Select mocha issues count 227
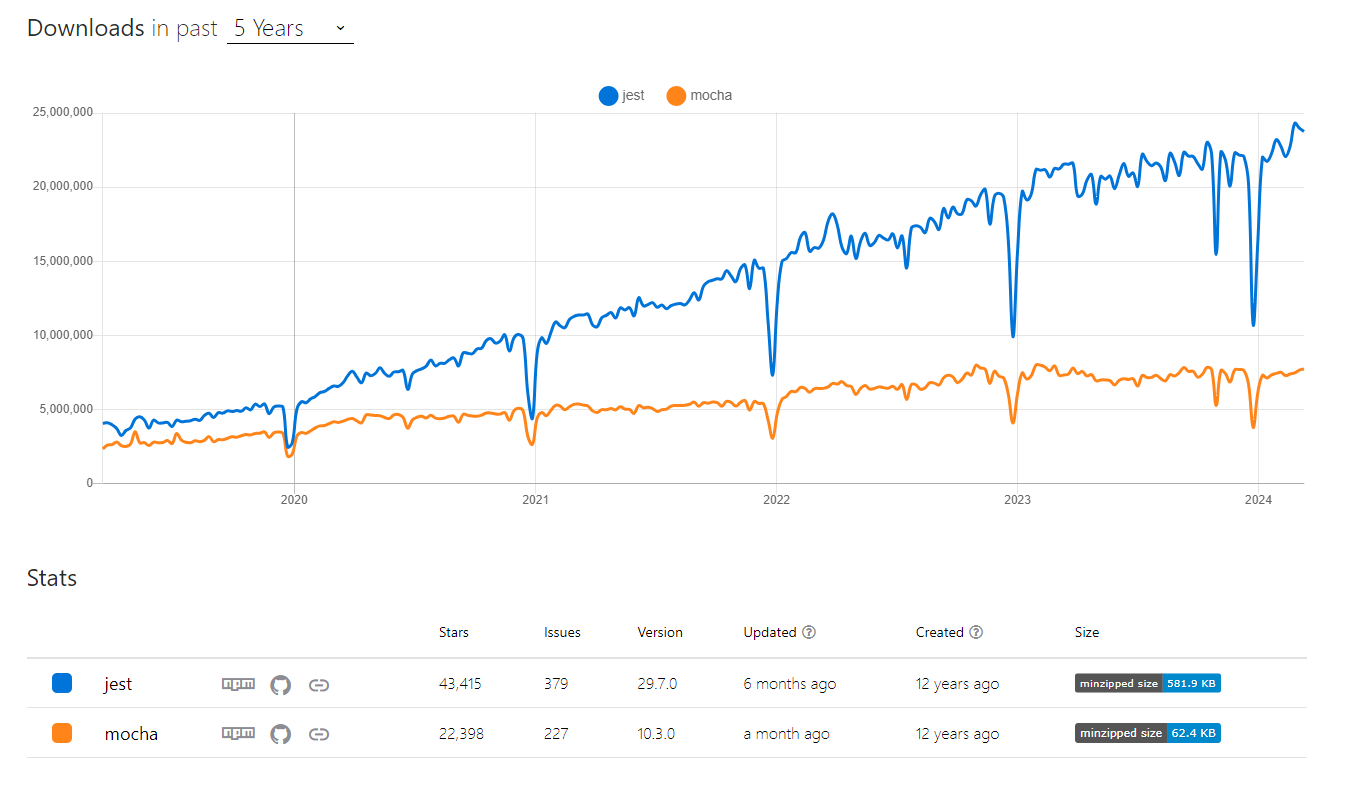The height and width of the screenshot is (787, 1359). coord(556,734)
